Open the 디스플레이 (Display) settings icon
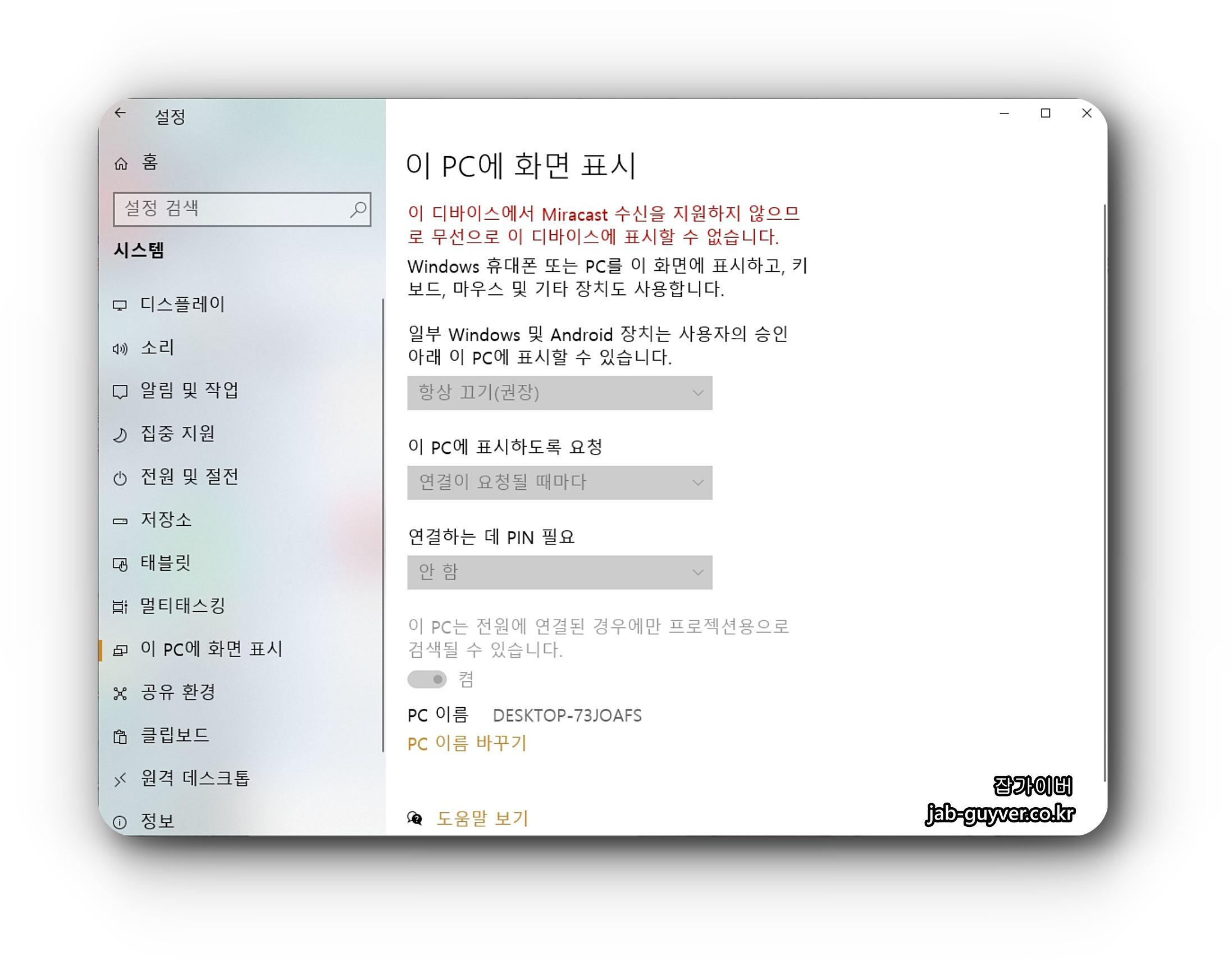This screenshot has width=1232, height=960. [121, 305]
